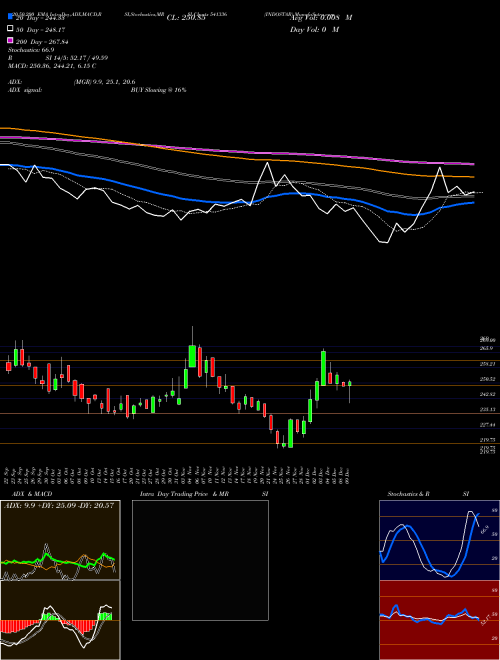The width and height of the screenshot is (500, 660).
Task: Click the 'ADX & MACD' panel title
Action: click(32, 494)
